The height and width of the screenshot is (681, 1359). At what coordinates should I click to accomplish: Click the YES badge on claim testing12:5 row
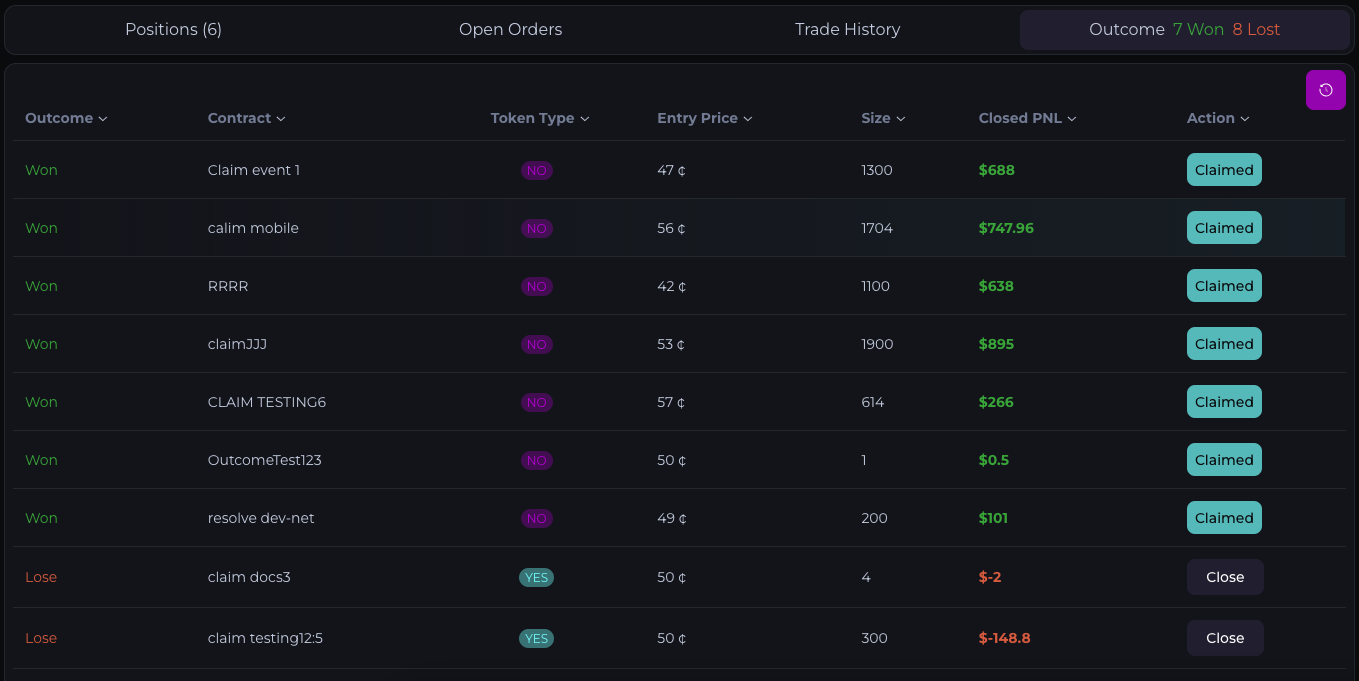point(536,638)
